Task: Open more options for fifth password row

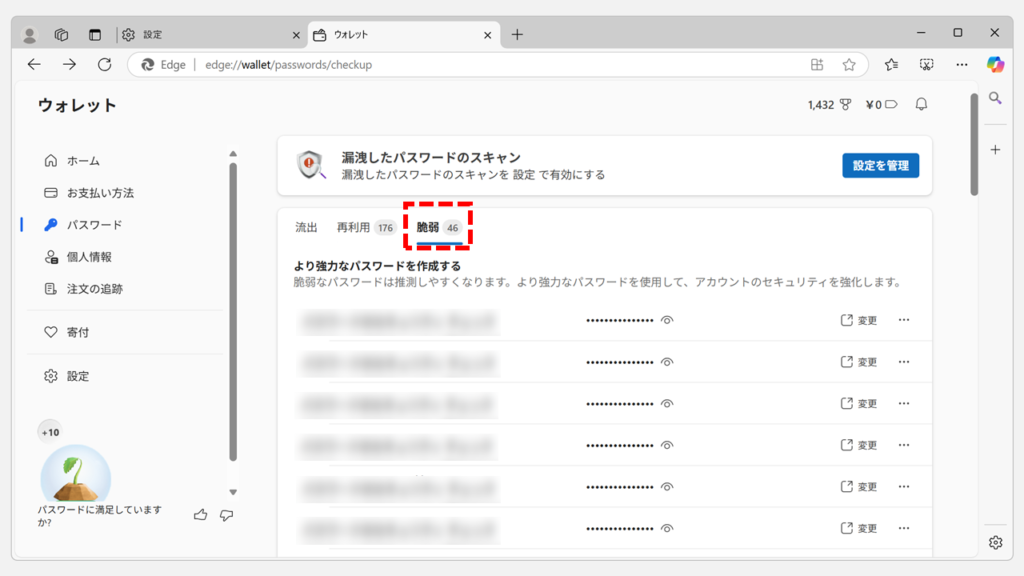Action: [x=904, y=487]
